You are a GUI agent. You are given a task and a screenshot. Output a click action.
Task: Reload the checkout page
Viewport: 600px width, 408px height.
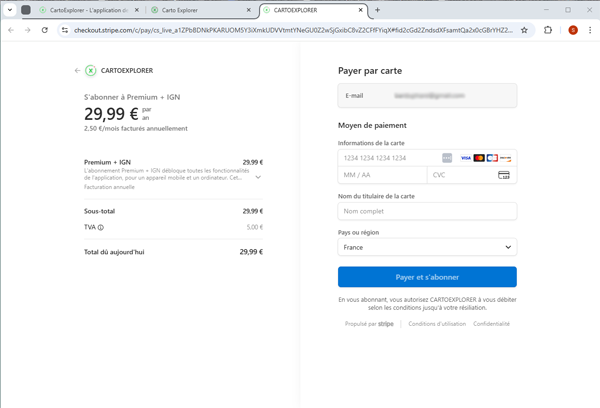(44, 30)
